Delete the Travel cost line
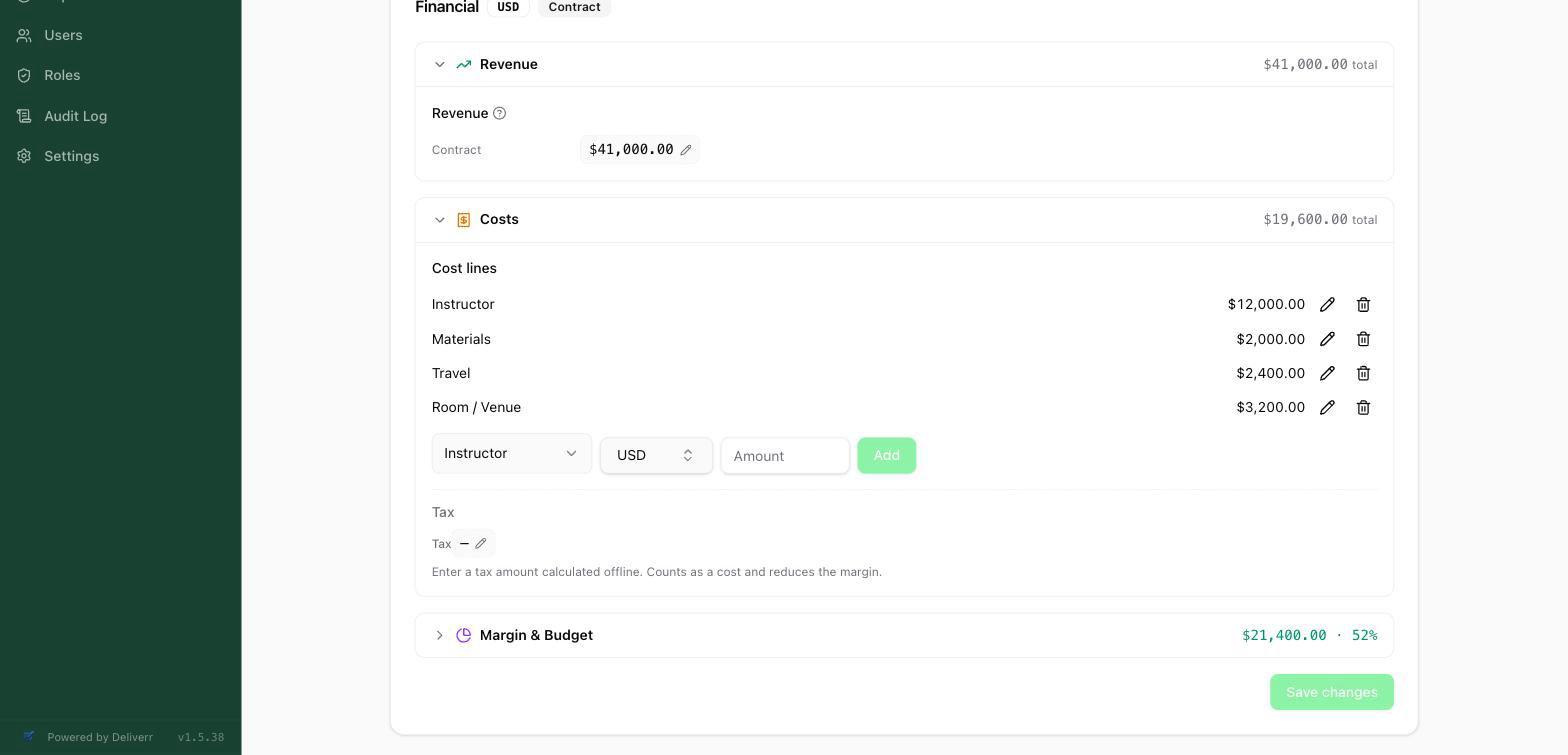Viewport: 1568px width, 755px height. 1363,373
